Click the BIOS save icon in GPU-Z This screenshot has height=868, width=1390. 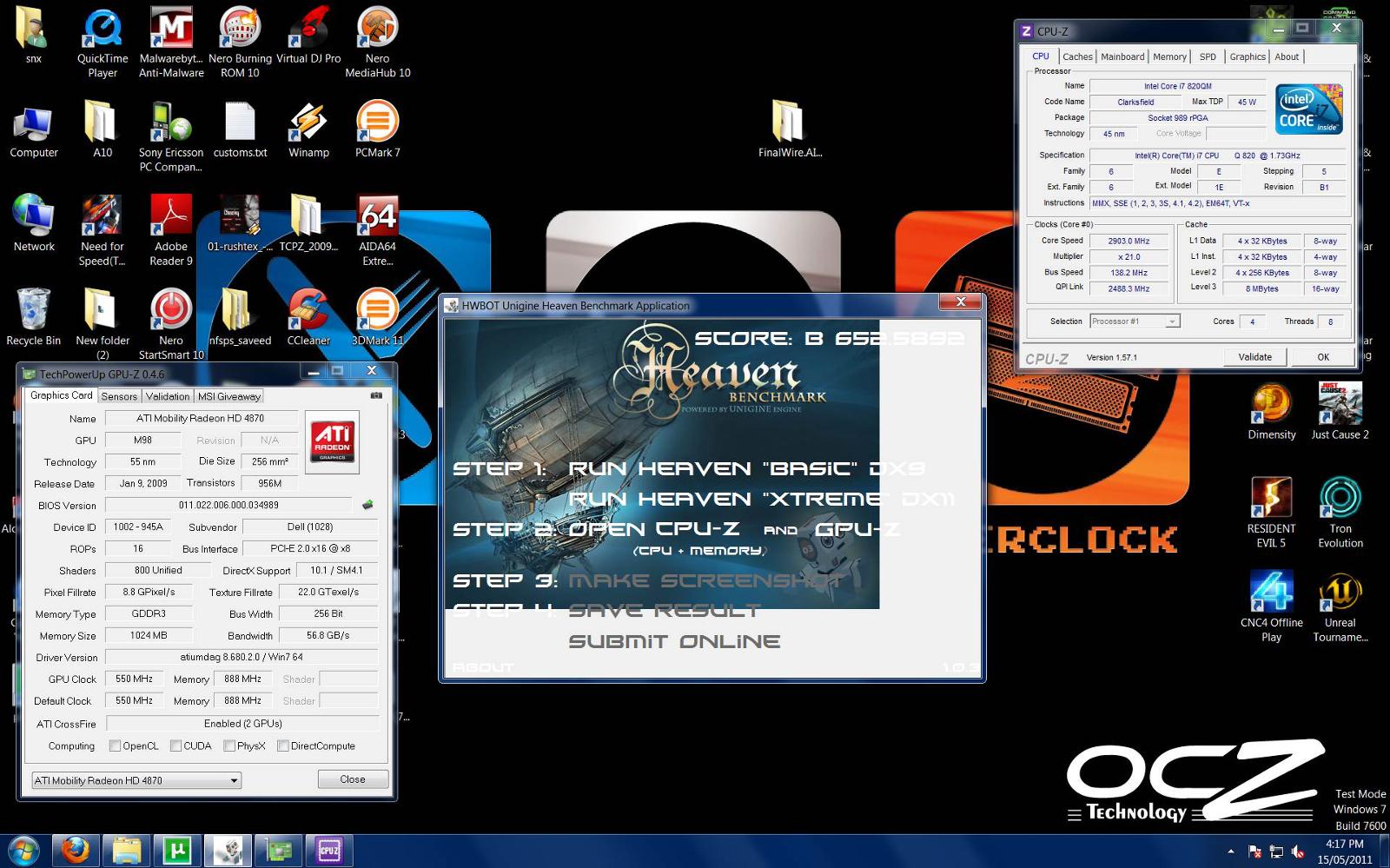[x=367, y=505]
